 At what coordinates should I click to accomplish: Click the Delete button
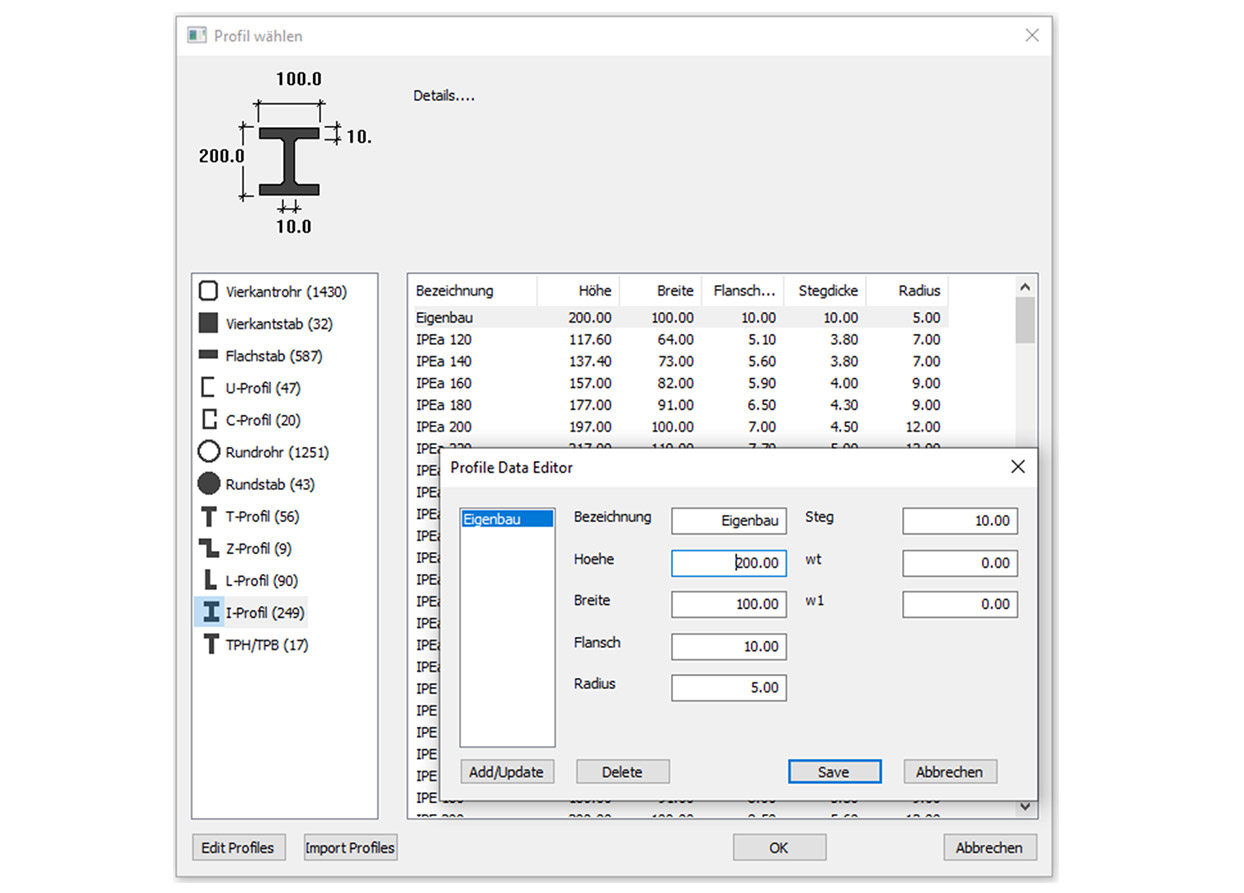pyautogui.click(x=622, y=771)
